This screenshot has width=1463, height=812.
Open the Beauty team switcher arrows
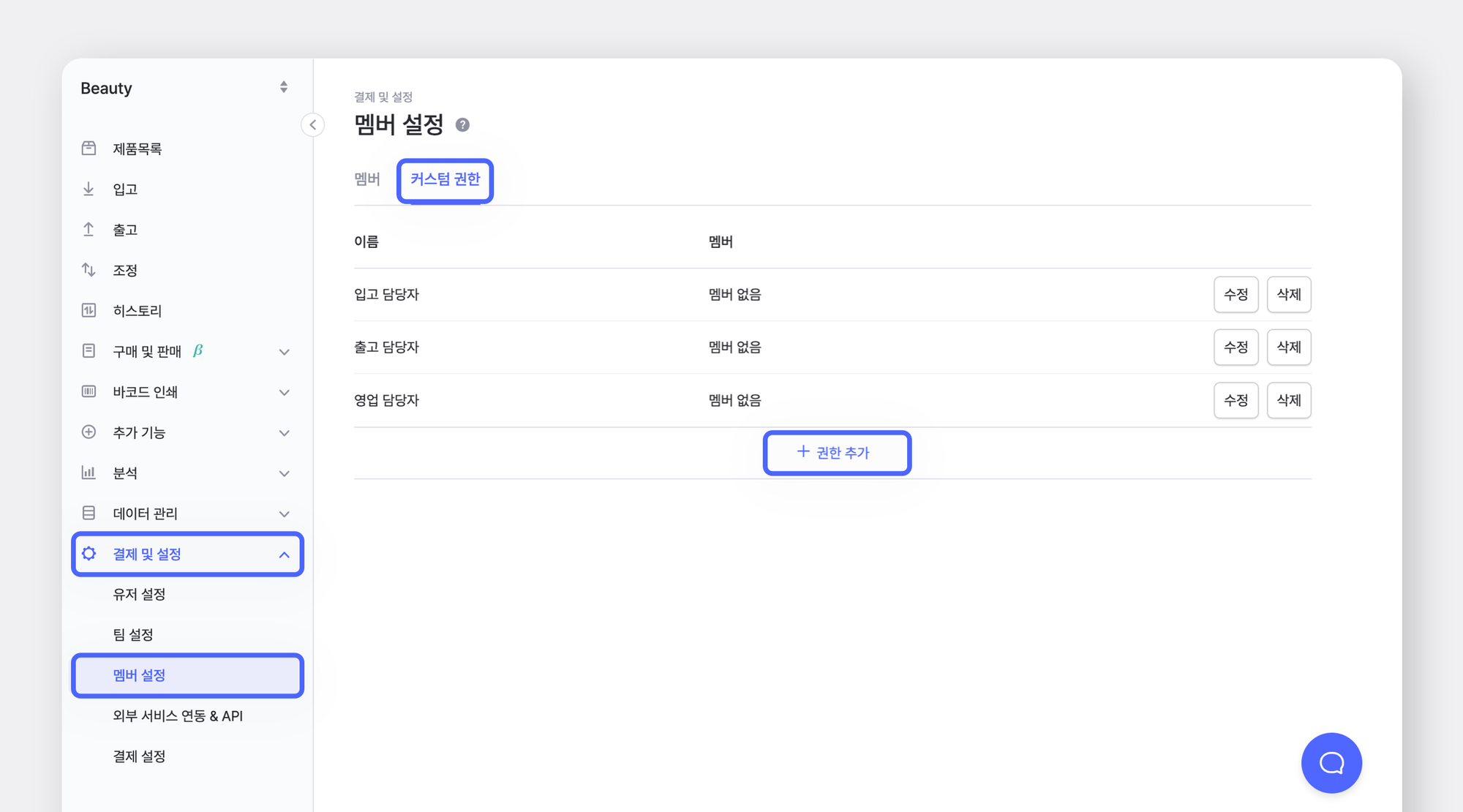284,88
